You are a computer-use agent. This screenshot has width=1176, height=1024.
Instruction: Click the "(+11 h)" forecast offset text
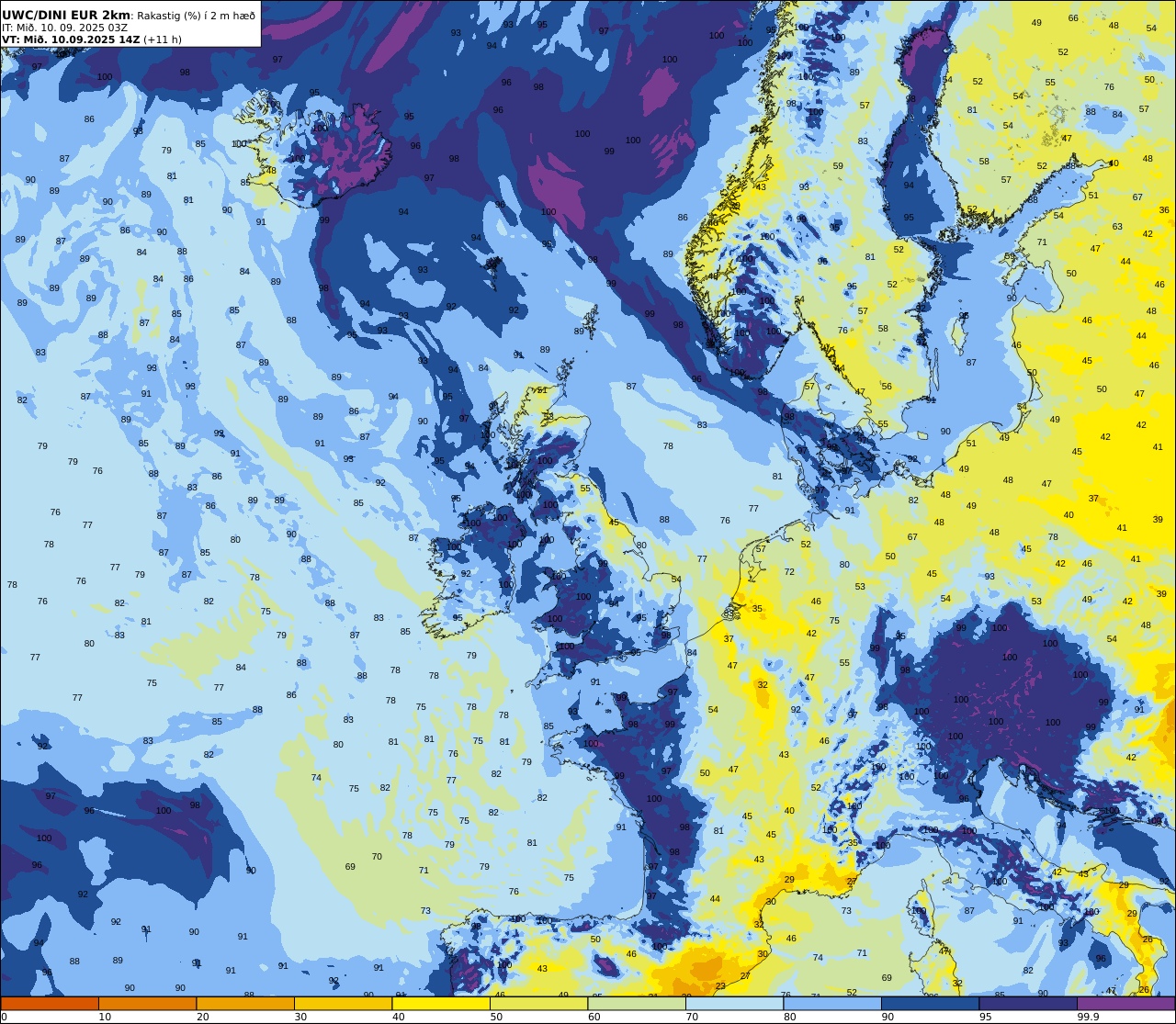pyautogui.click(x=163, y=39)
